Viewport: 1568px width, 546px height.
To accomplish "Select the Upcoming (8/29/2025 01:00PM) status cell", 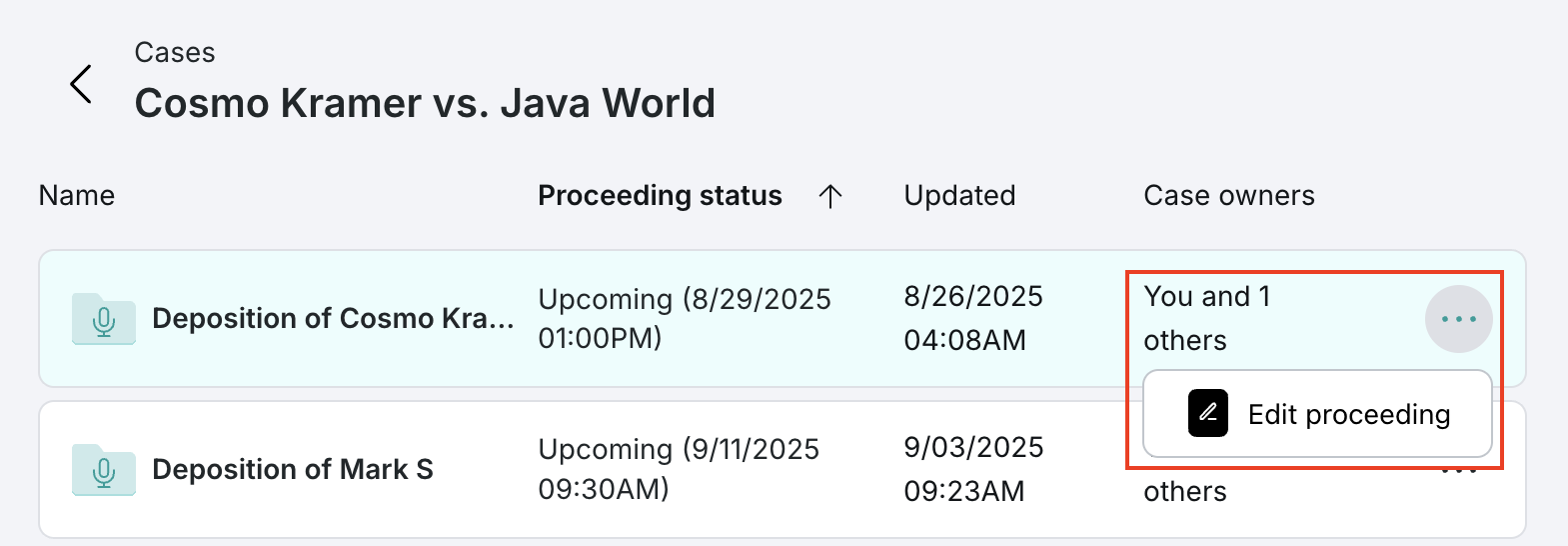I will tap(685, 318).
